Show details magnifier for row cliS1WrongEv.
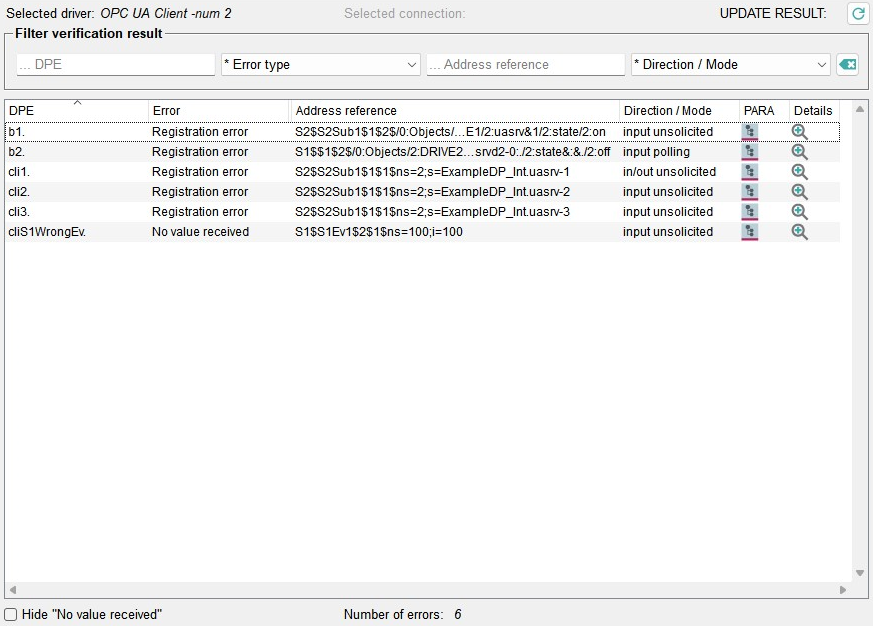This screenshot has height=626, width=873. click(x=799, y=232)
